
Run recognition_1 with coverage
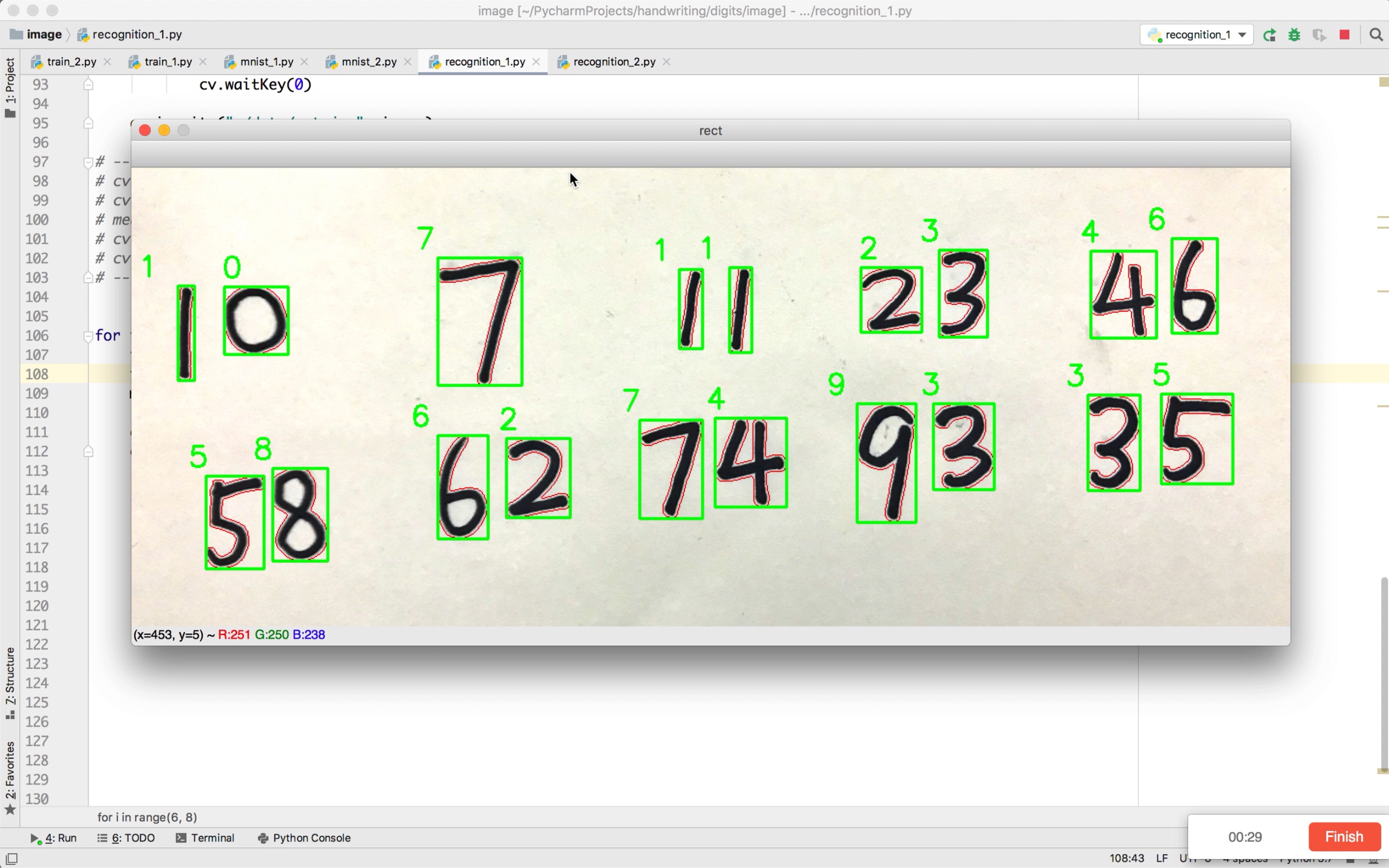point(1319,34)
